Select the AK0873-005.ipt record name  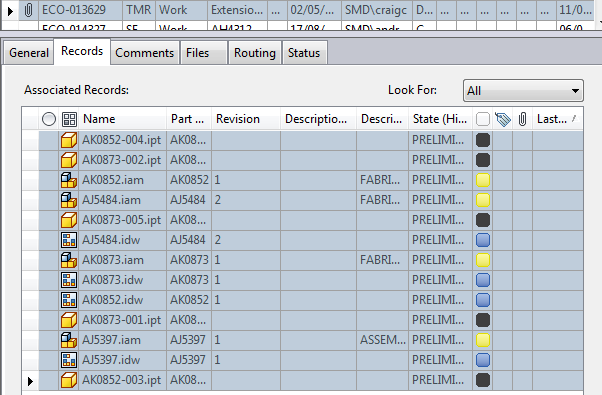121,220
